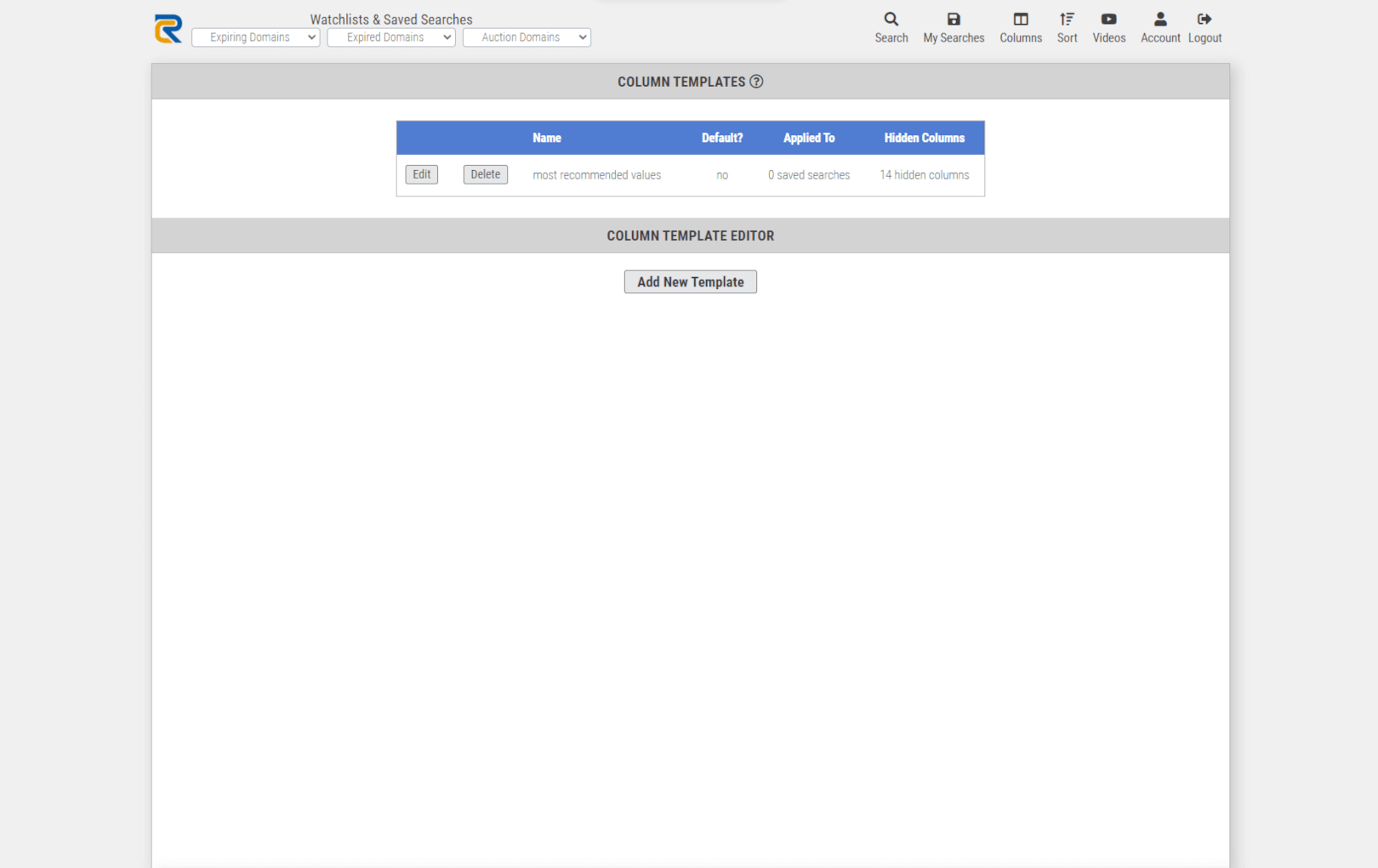Click the Applied To column header

809,137
